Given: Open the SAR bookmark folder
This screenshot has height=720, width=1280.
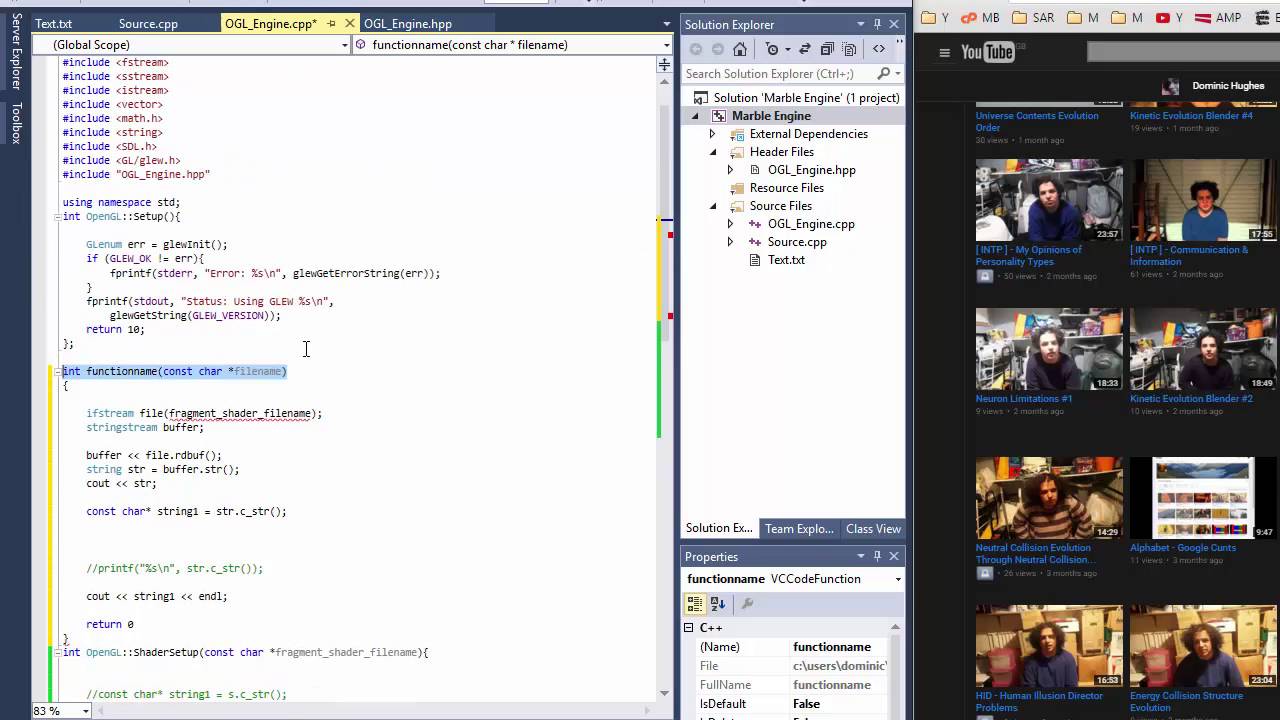Looking at the screenshot, I should 1031,18.
